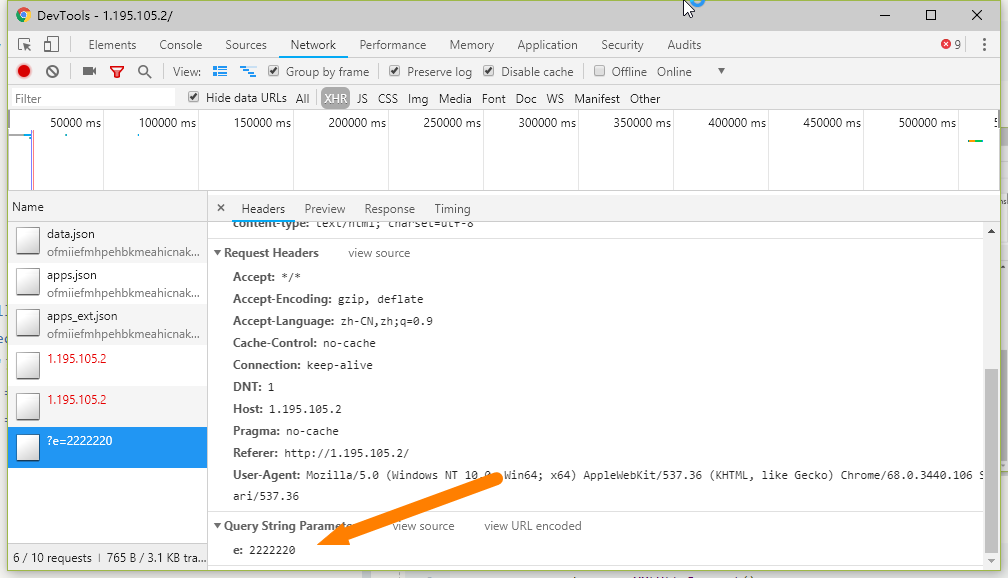
Task: Uncheck the Preserve log checkbox
Action: point(395,71)
